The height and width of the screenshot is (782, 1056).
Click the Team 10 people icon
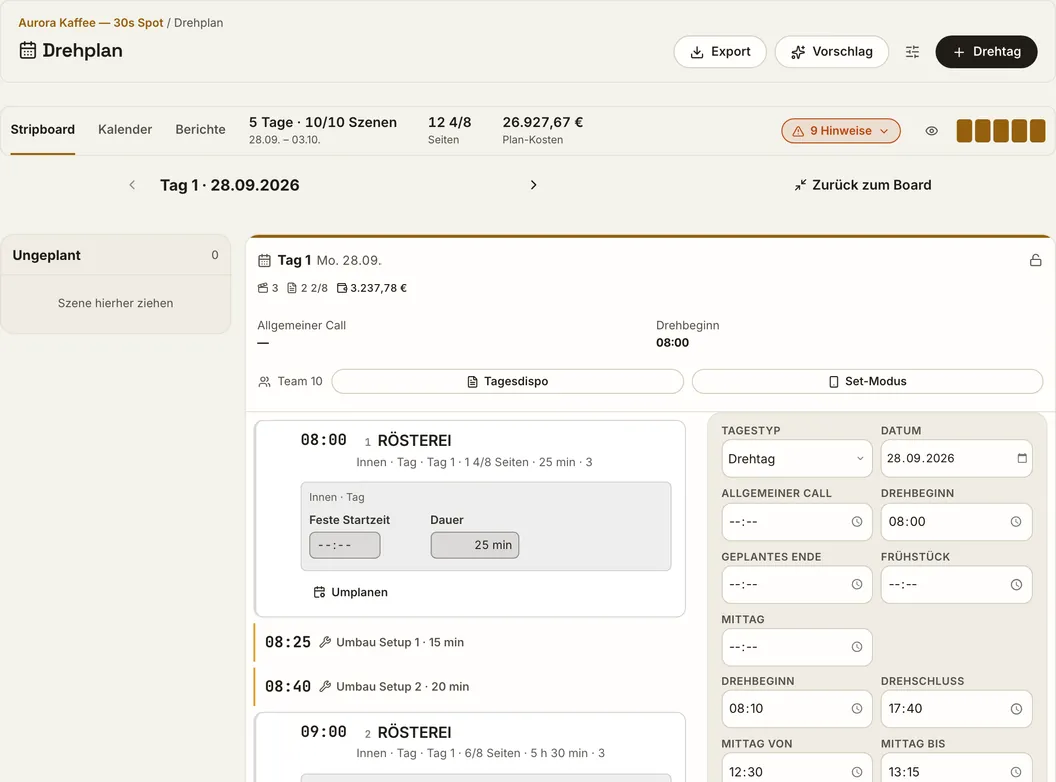265,382
